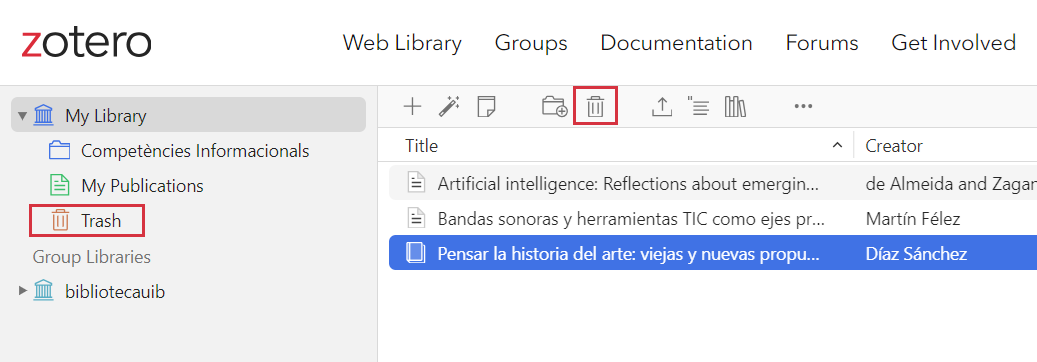The width and height of the screenshot is (1037, 362).
Task: Open the Create Citation quote icon
Action: [698, 106]
